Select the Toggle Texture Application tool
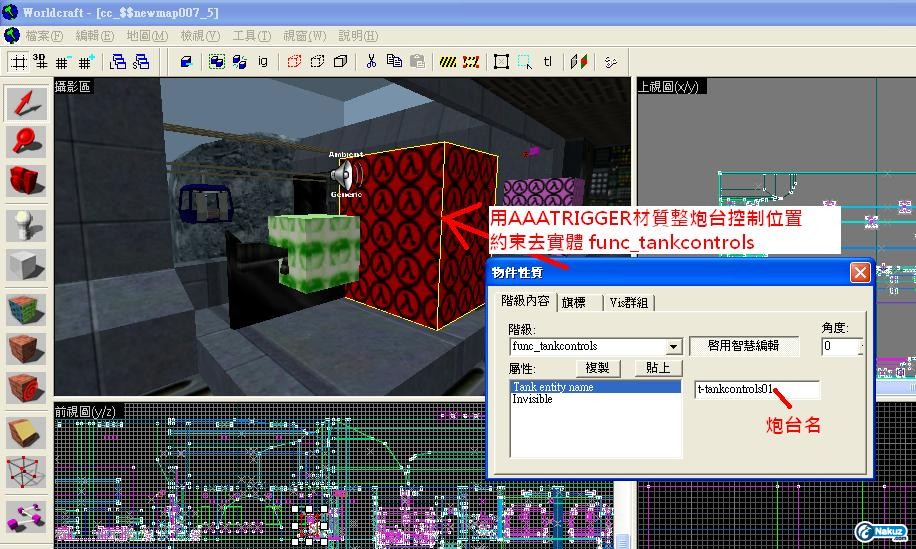This screenshot has height=549, width=916. click(x=26, y=310)
